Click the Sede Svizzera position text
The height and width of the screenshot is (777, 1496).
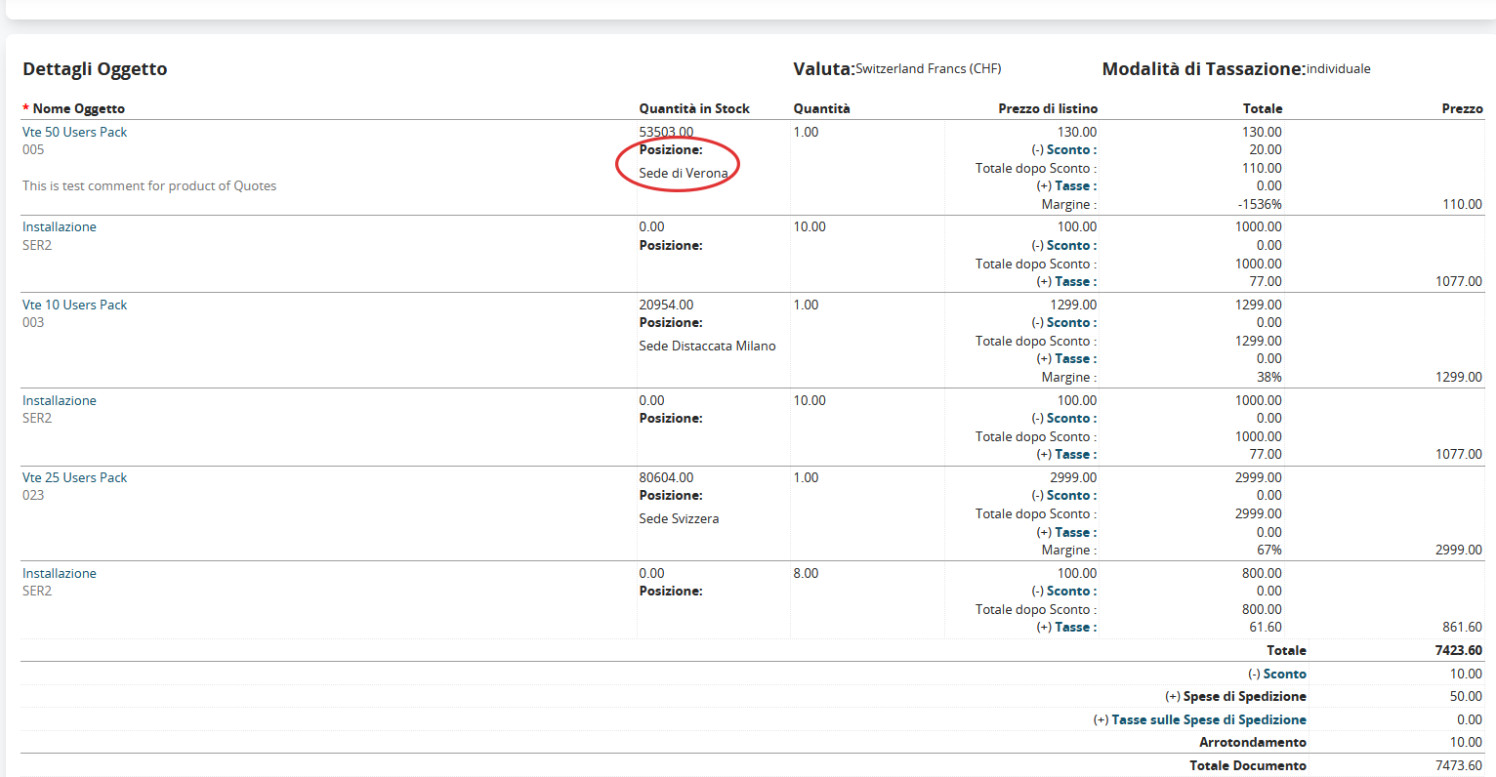tap(679, 520)
